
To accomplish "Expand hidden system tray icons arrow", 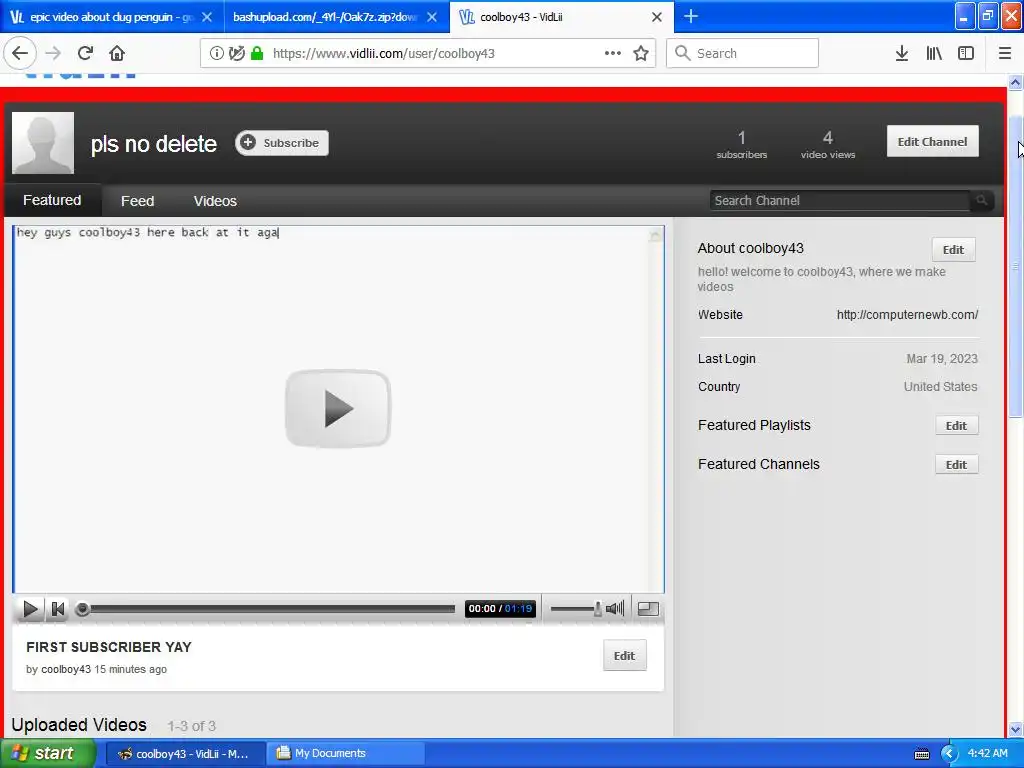I will [949, 754].
